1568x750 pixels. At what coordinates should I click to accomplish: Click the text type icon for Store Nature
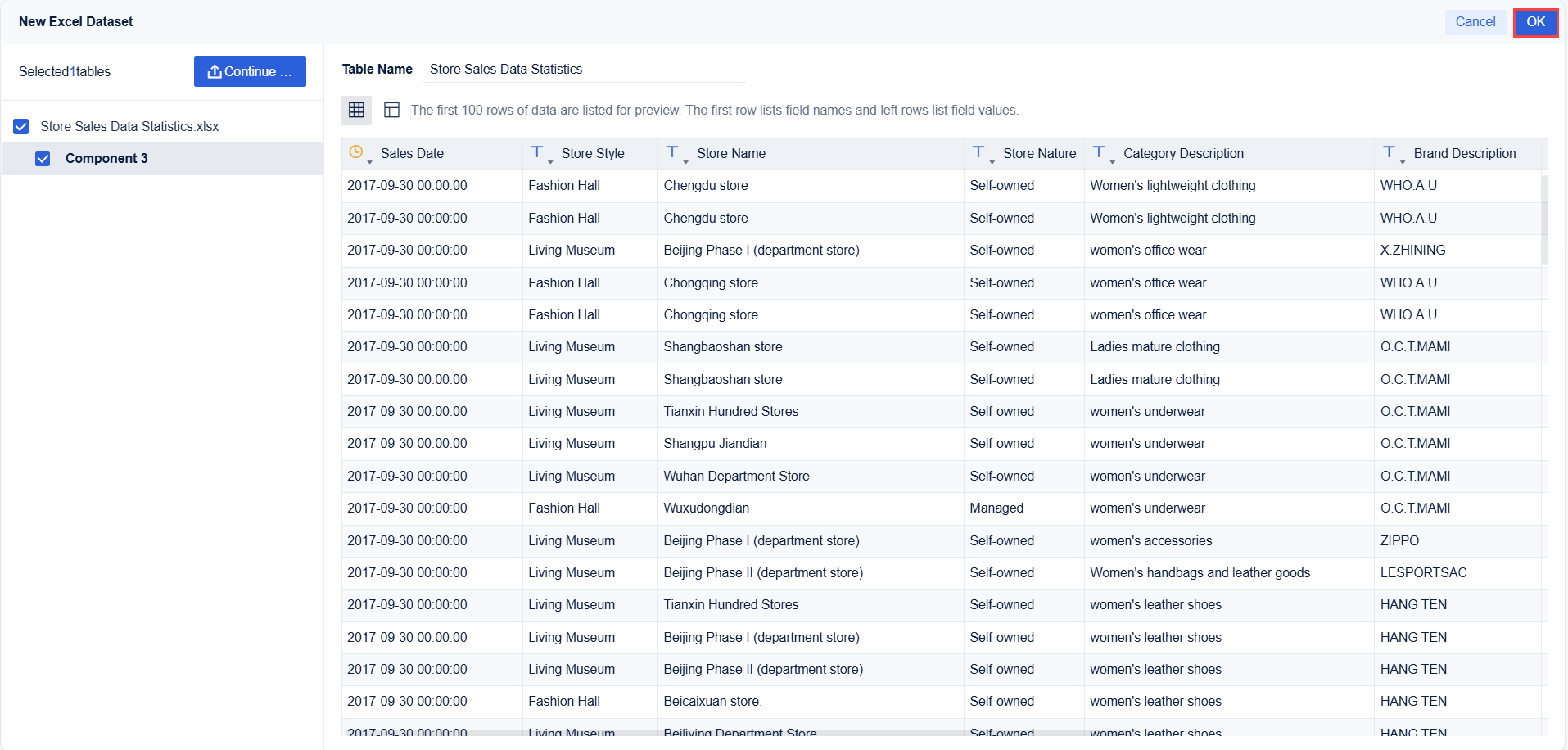(978, 152)
